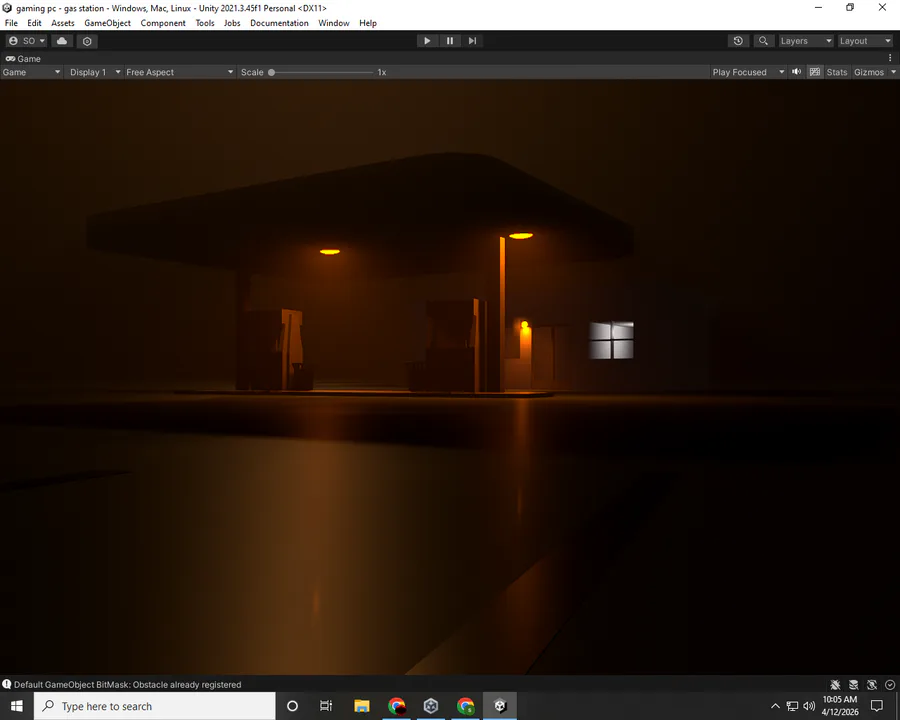Open the Tools menu
This screenshot has width=900, height=720.
(x=205, y=23)
